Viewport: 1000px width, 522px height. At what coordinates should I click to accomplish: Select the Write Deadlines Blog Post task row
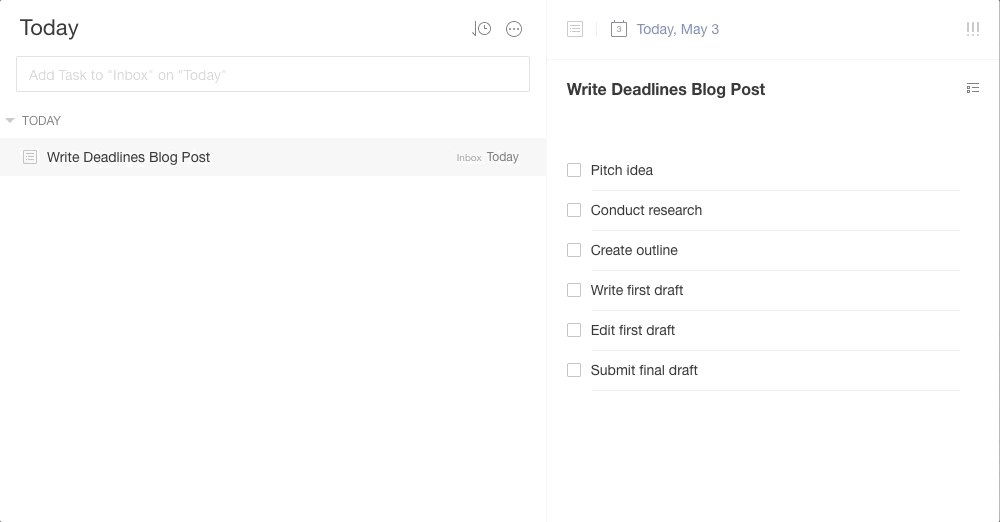[250, 157]
